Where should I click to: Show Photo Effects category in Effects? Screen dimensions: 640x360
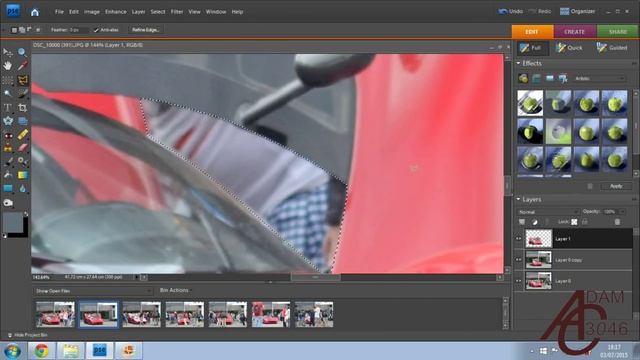550,78
